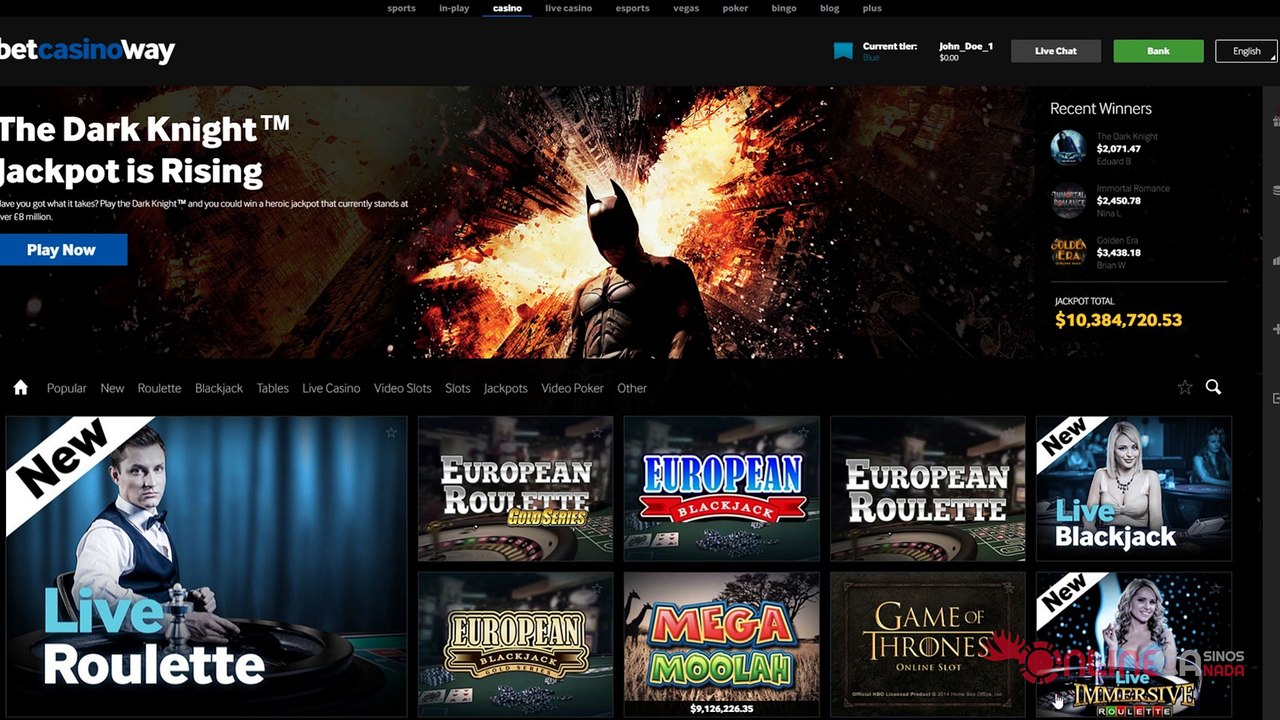Click the Play Now button

coord(62,250)
